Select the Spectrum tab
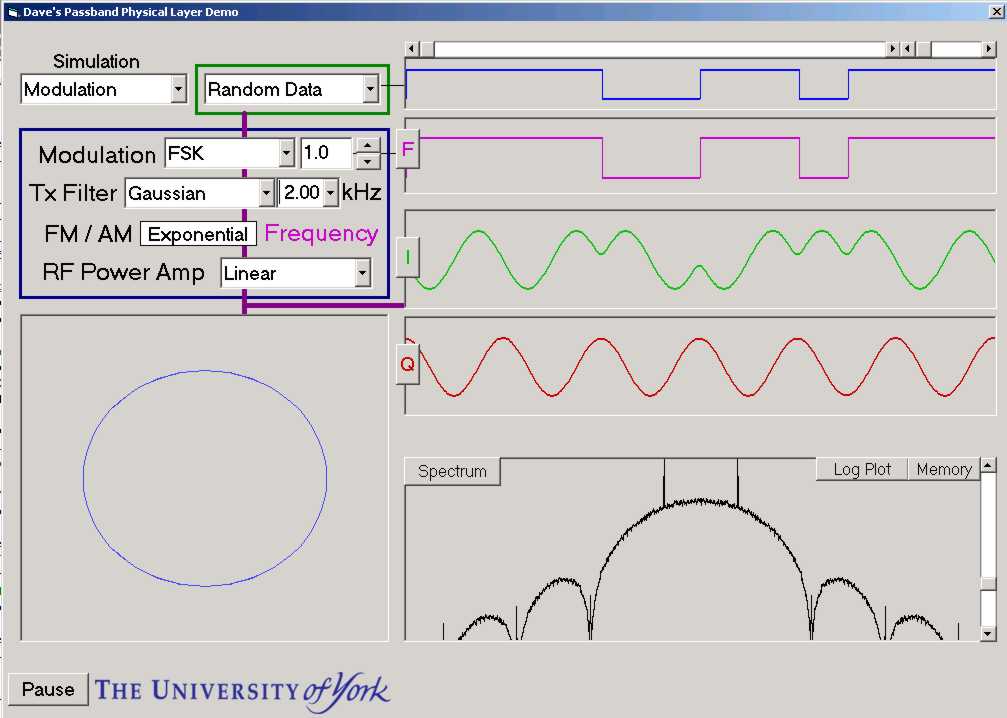Viewport: 1007px width, 718px height. click(x=452, y=471)
